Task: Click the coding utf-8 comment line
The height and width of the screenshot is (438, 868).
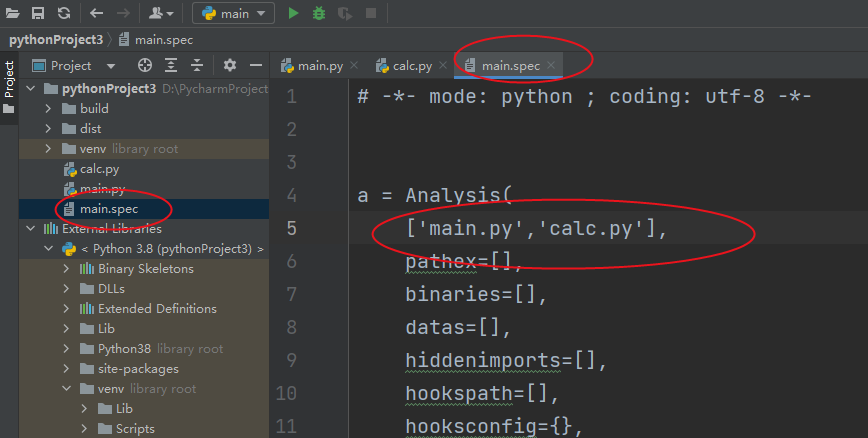Action: coord(584,96)
